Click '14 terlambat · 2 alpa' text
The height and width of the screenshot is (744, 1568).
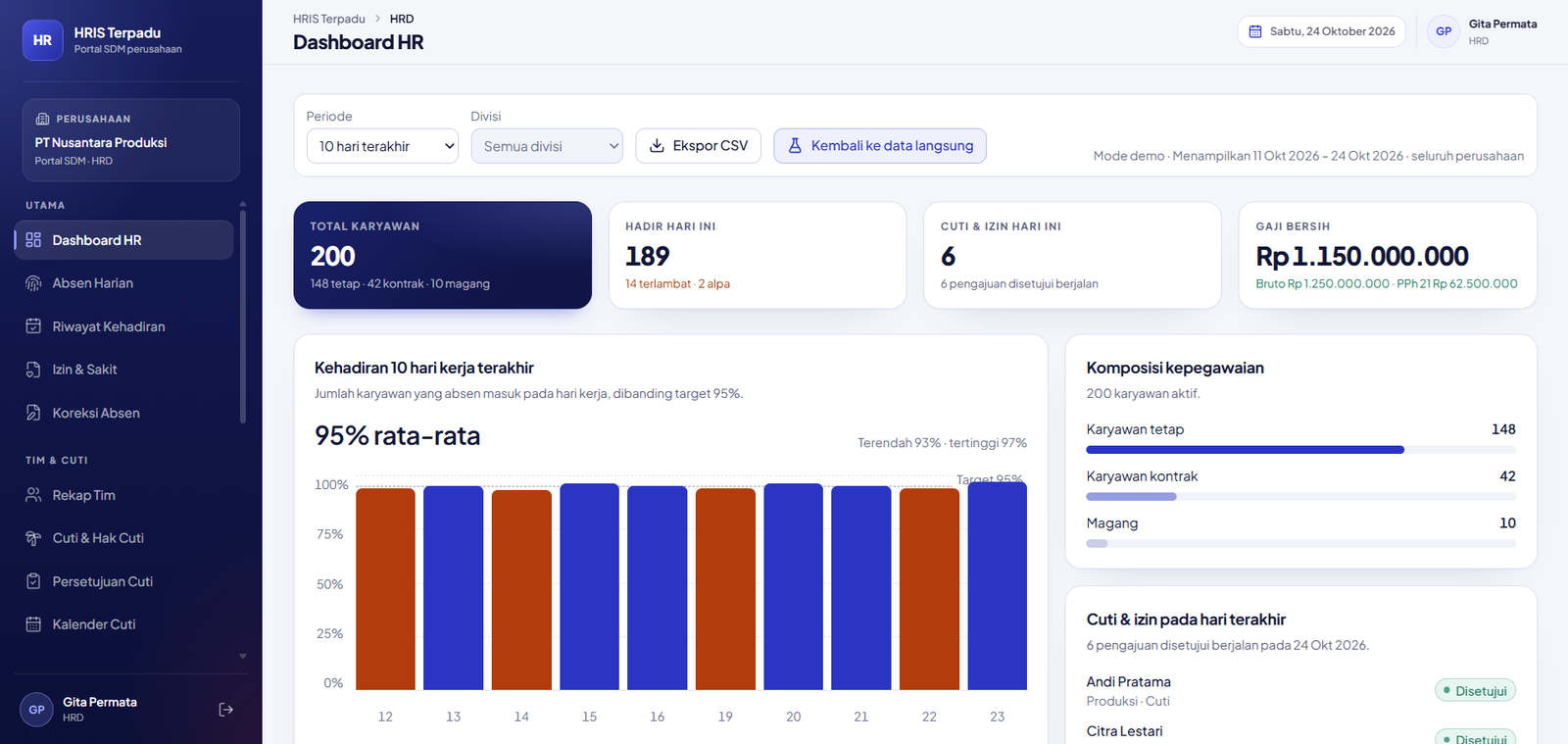[677, 284]
